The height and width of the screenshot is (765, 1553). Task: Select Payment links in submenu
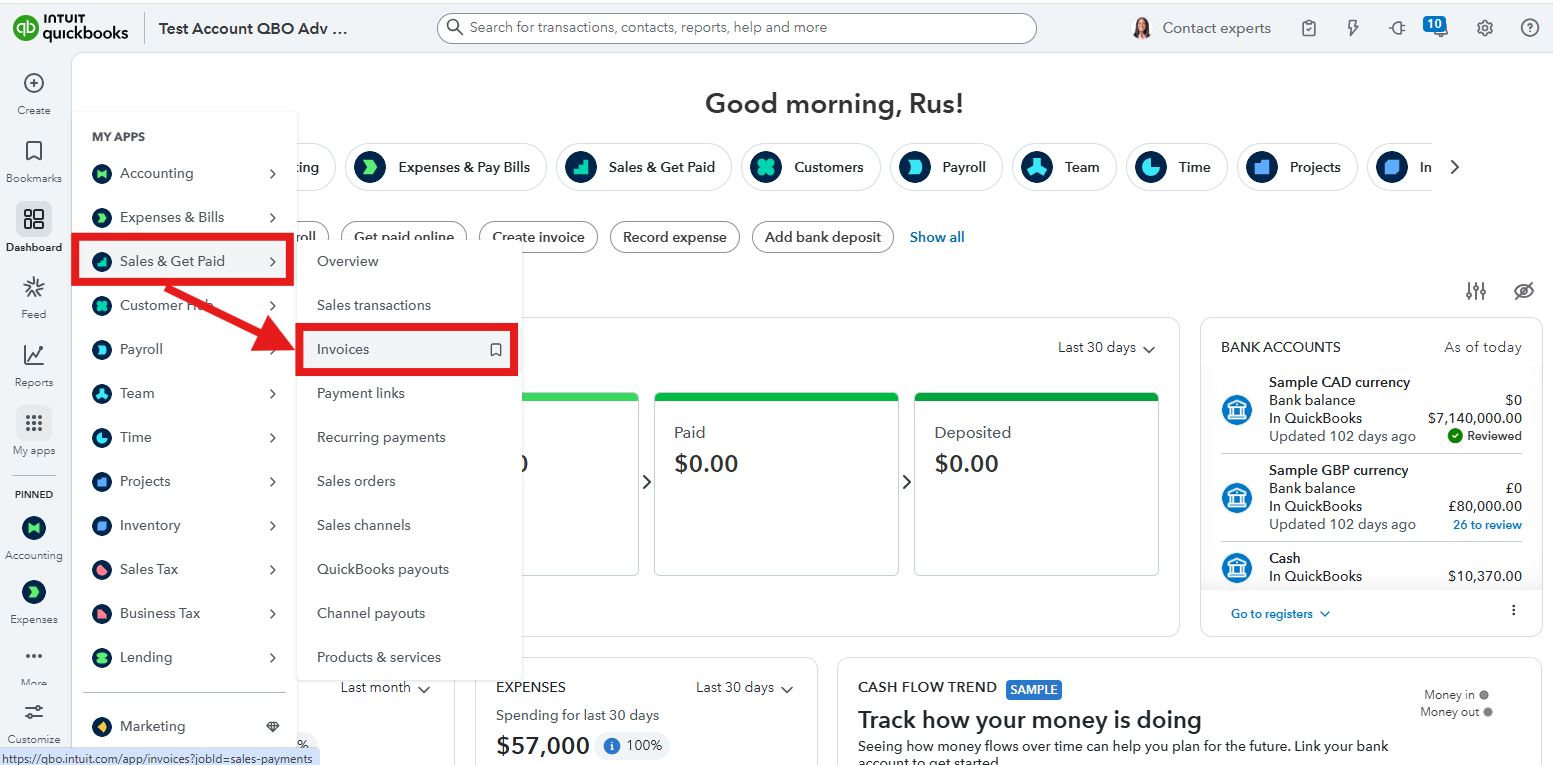[361, 394]
